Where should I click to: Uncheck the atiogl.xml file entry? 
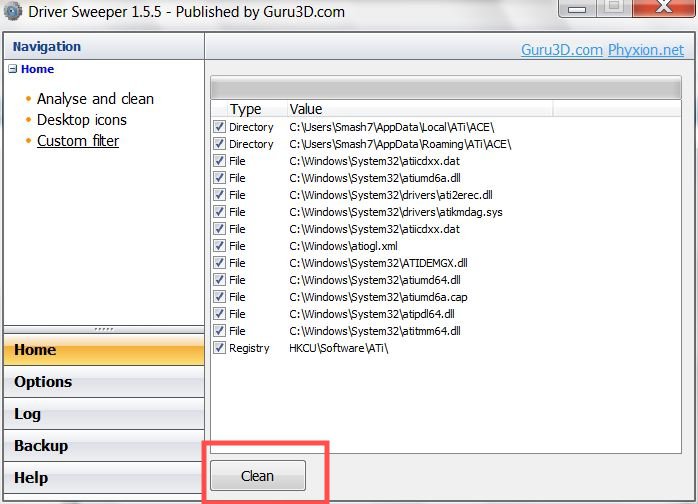pyautogui.click(x=219, y=245)
